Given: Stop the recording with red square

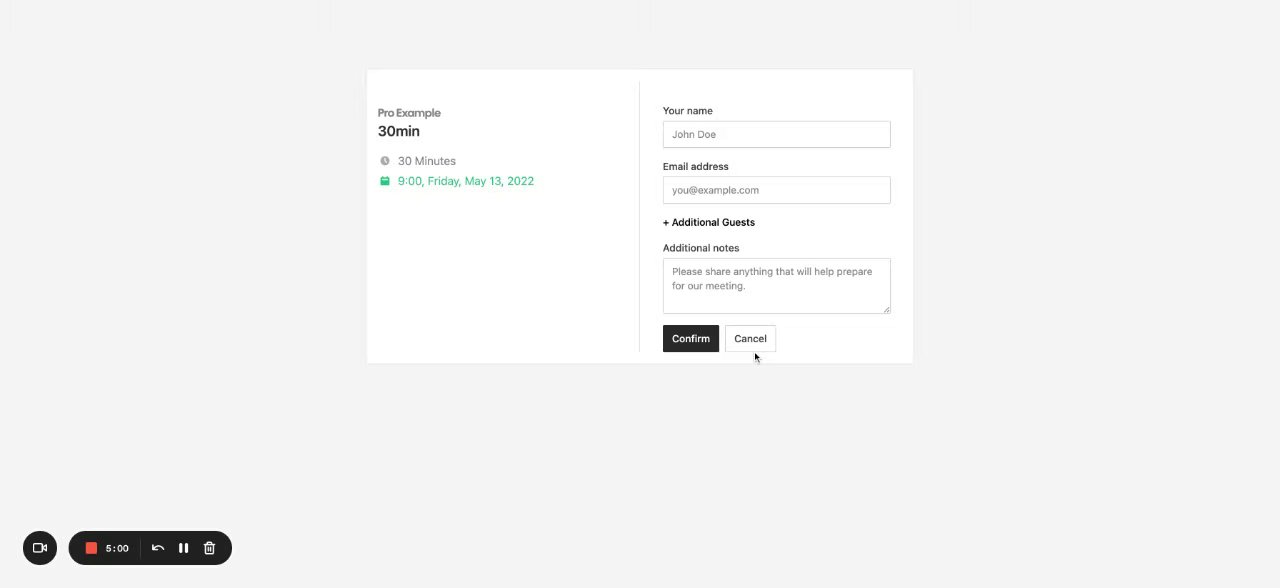Looking at the screenshot, I should click(91, 548).
